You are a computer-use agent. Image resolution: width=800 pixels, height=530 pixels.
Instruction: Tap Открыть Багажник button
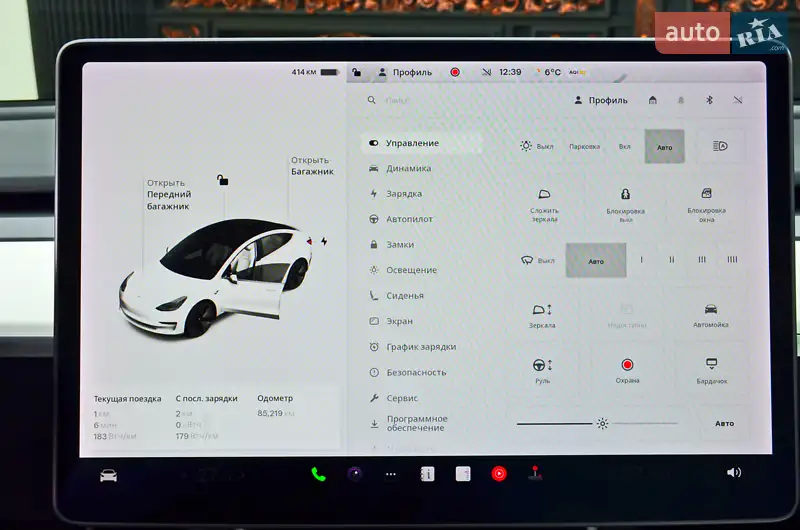click(312, 166)
